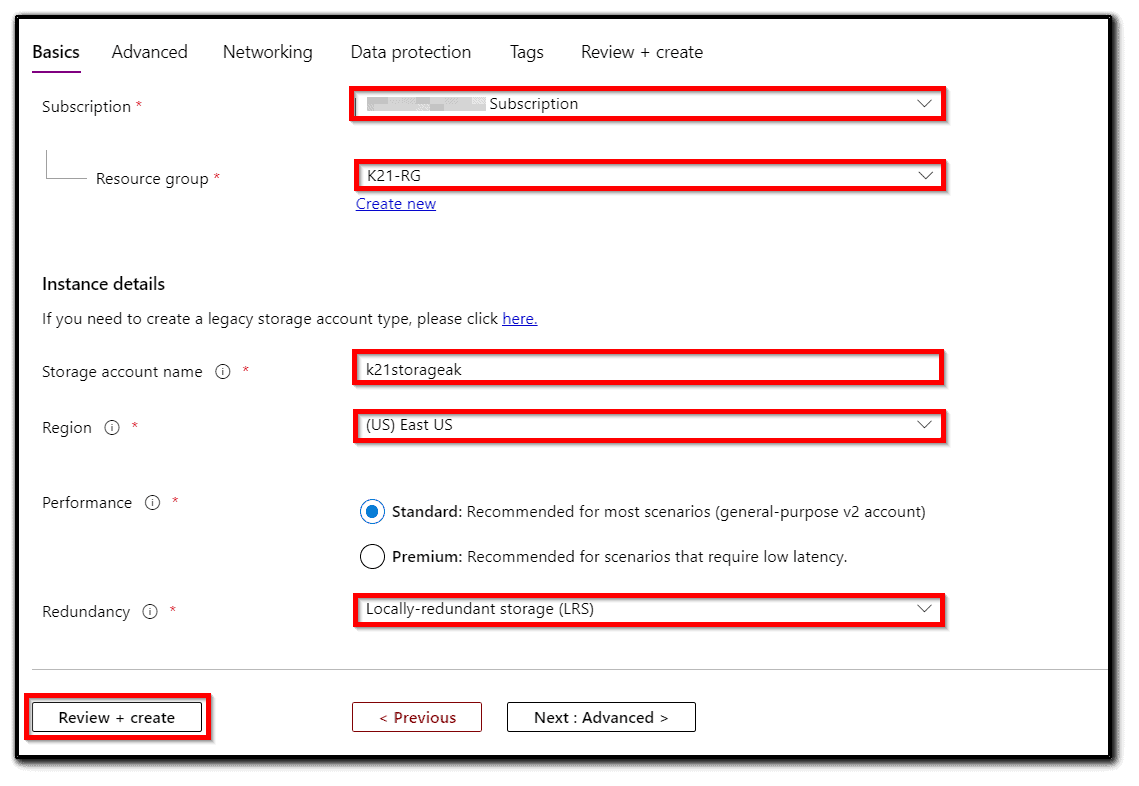The height and width of the screenshot is (786, 1139).
Task: Click the Review + create button
Action: coord(116,716)
